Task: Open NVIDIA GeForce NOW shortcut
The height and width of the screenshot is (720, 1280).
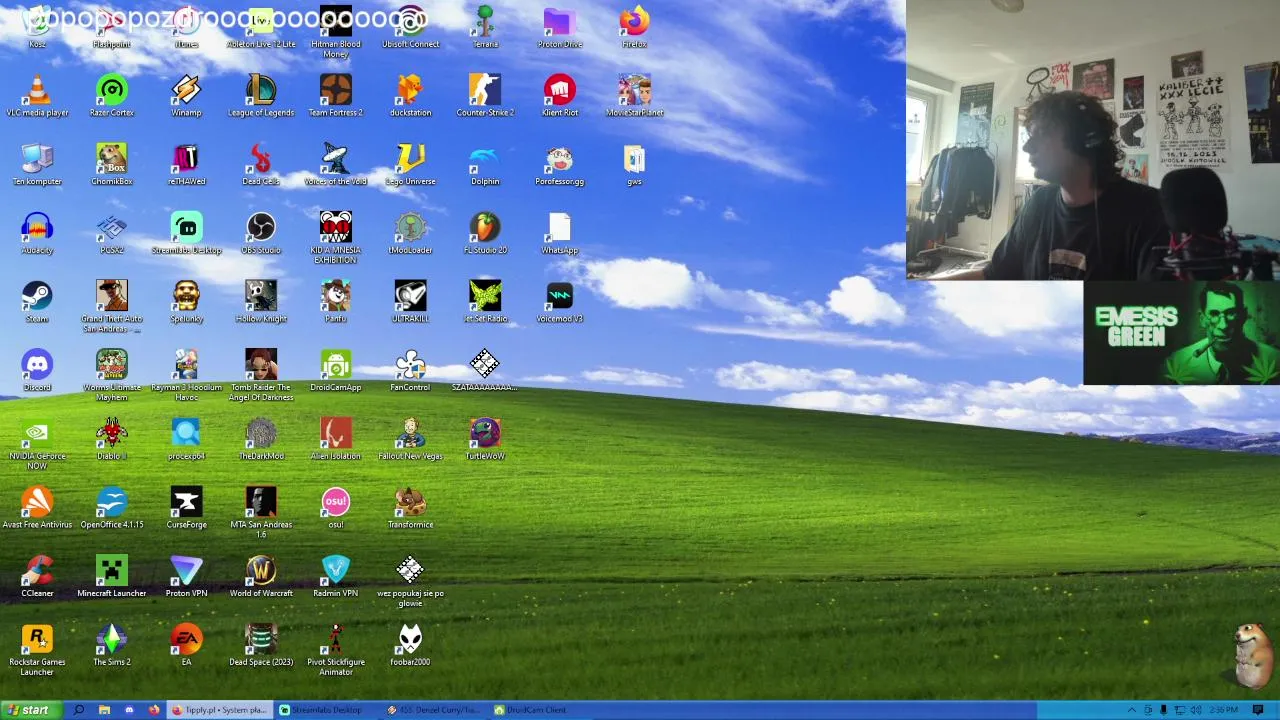Action: tap(37, 445)
